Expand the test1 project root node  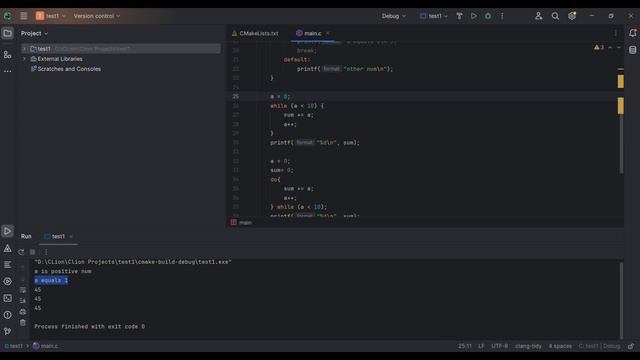pos(24,49)
